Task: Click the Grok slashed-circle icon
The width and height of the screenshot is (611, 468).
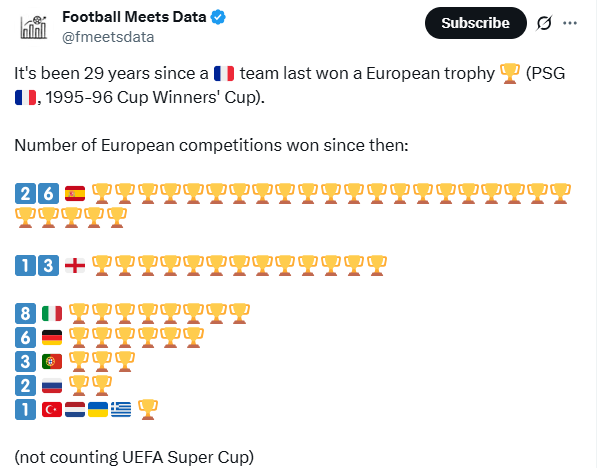Action: pos(544,23)
